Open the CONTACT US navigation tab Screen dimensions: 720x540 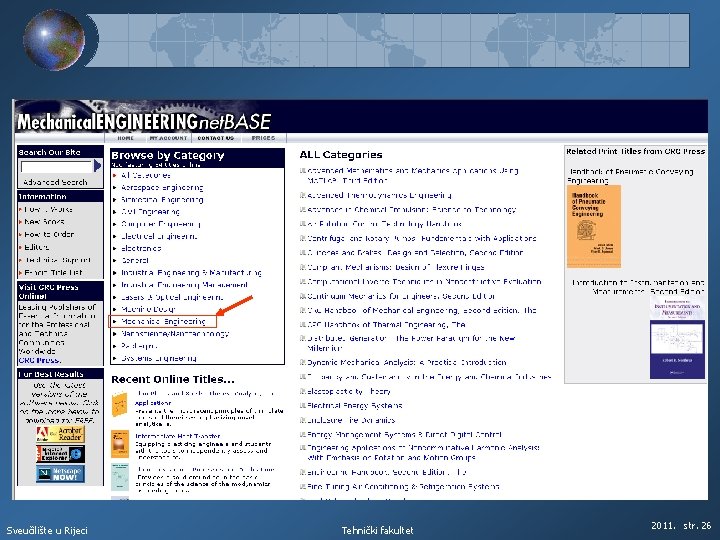click(x=215, y=138)
